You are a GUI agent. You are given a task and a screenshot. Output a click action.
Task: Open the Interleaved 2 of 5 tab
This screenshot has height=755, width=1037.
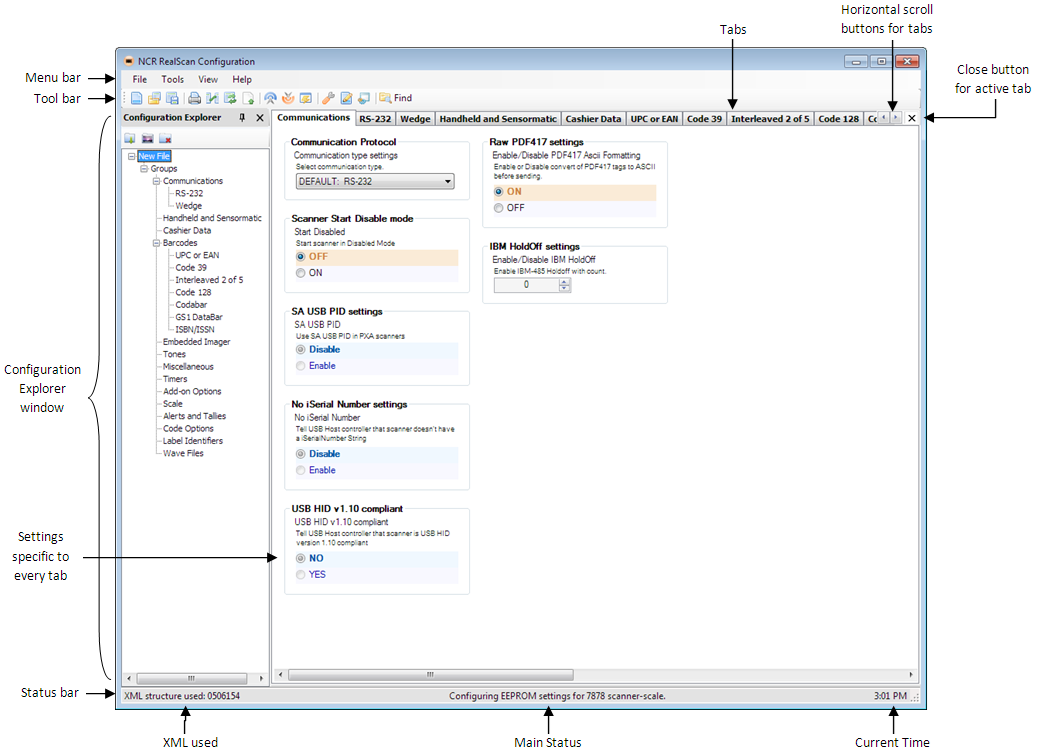[x=770, y=119]
